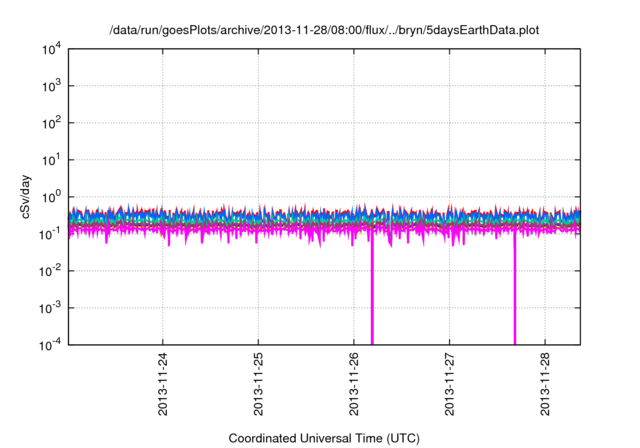Click the blue data band in the plot
640x448 pixels.
click(300, 215)
